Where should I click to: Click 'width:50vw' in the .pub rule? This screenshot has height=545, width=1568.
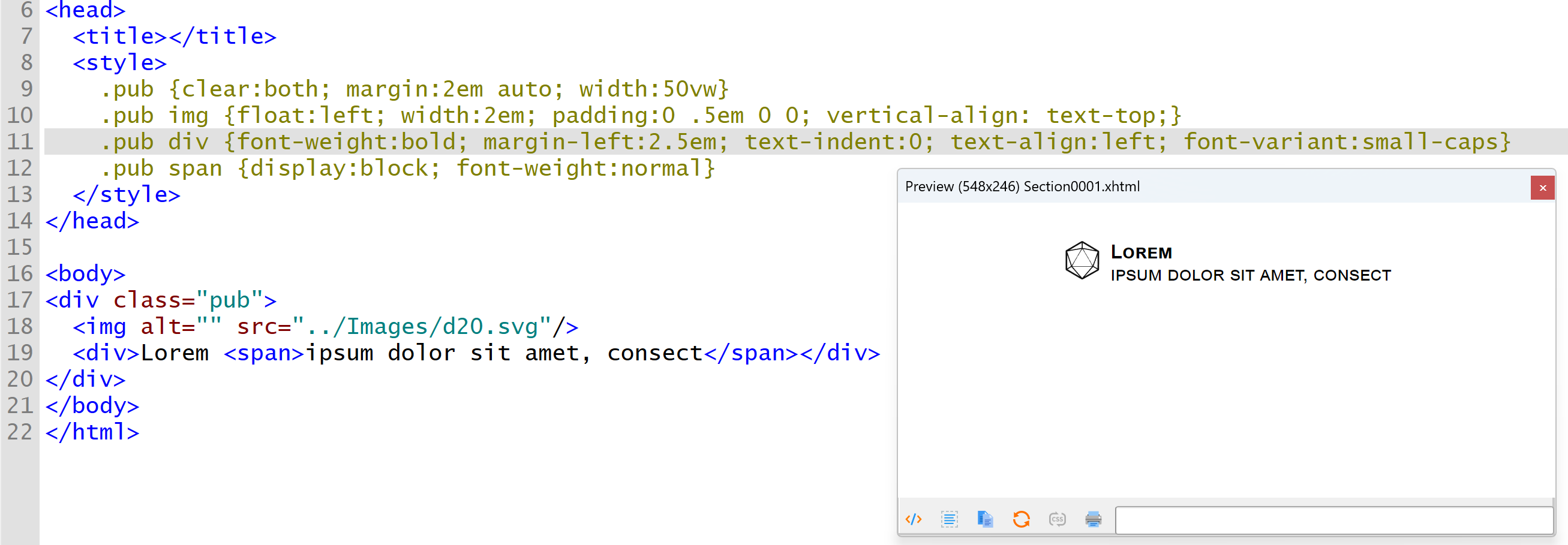click(648, 89)
